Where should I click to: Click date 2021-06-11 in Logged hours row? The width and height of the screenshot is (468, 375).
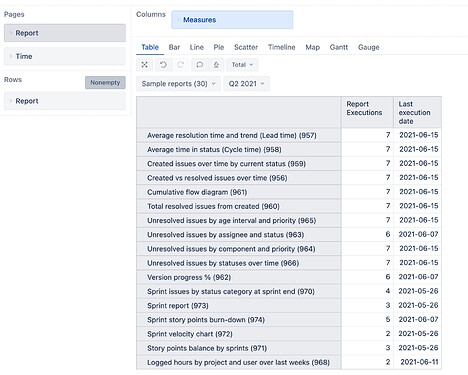pyautogui.click(x=419, y=362)
